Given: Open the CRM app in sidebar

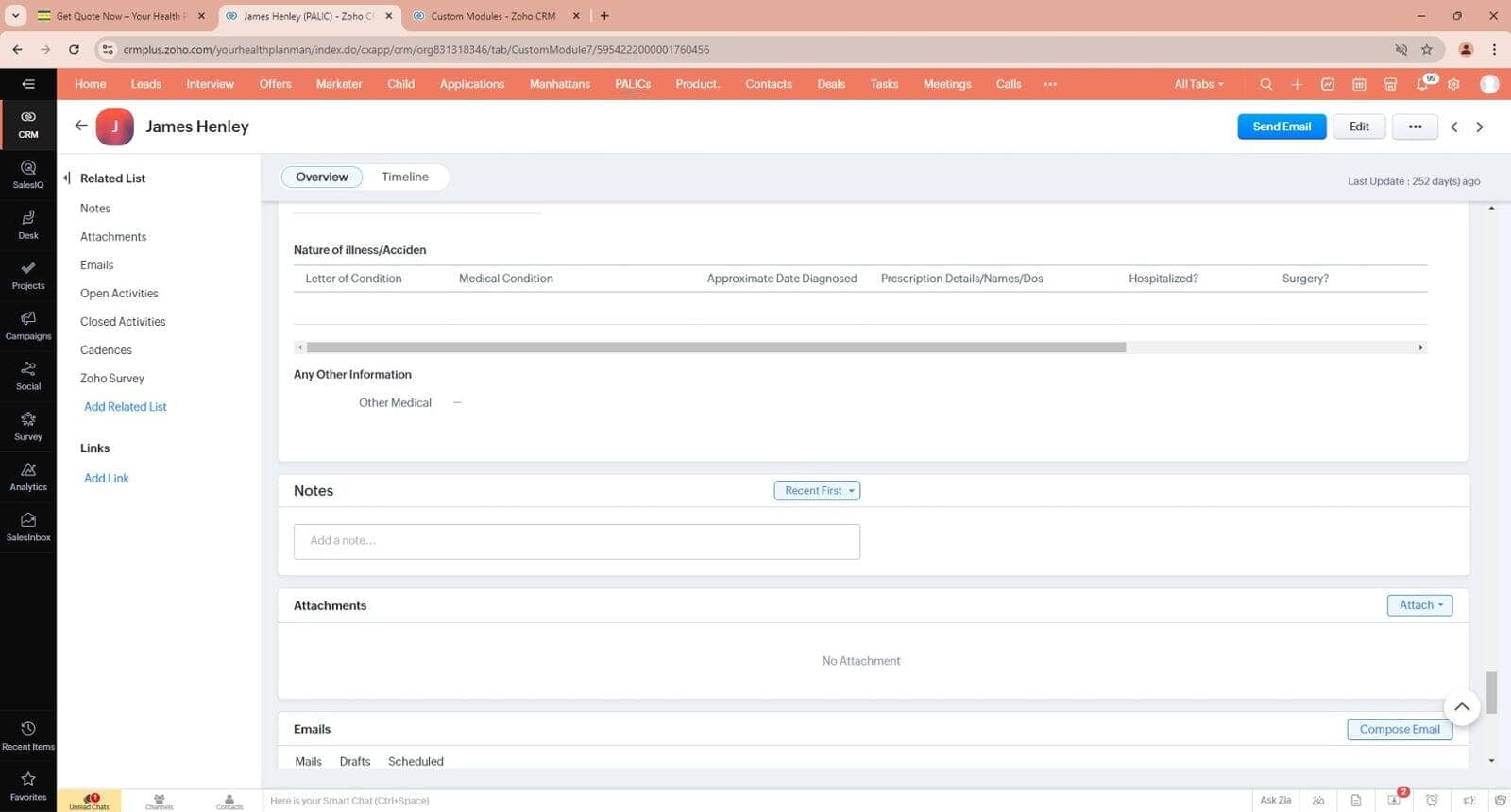Looking at the screenshot, I should [28, 125].
